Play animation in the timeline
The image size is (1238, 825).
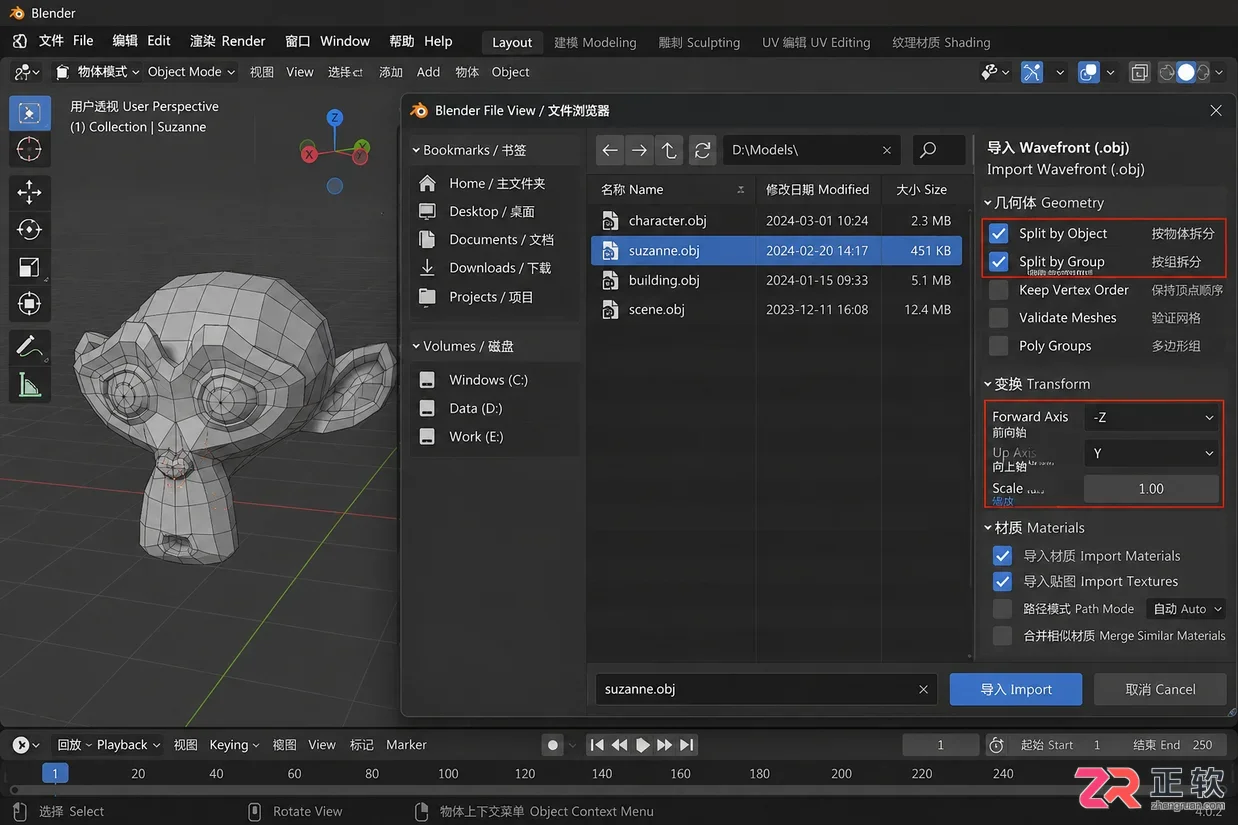coord(642,745)
